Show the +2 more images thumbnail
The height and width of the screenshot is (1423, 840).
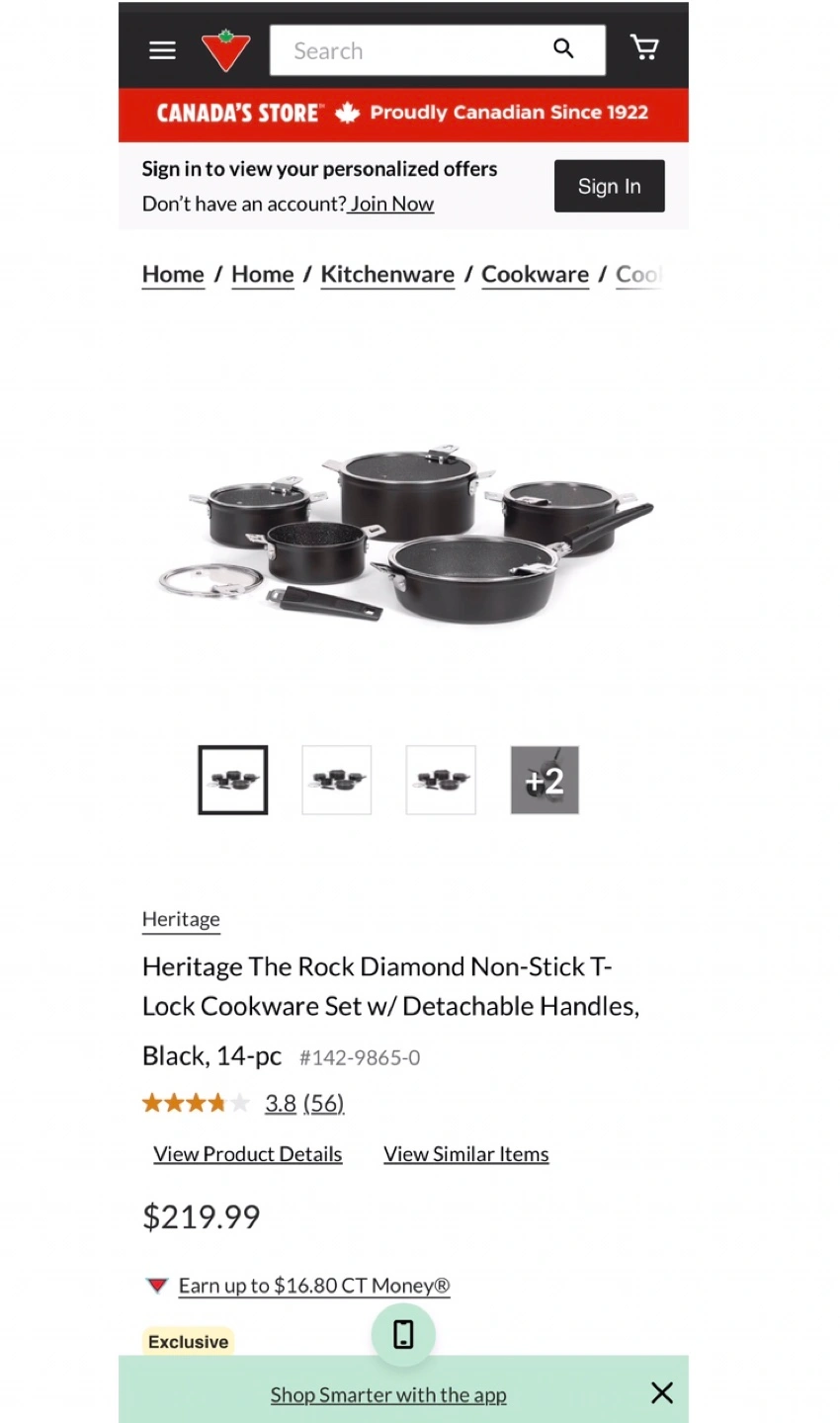click(x=545, y=780)
